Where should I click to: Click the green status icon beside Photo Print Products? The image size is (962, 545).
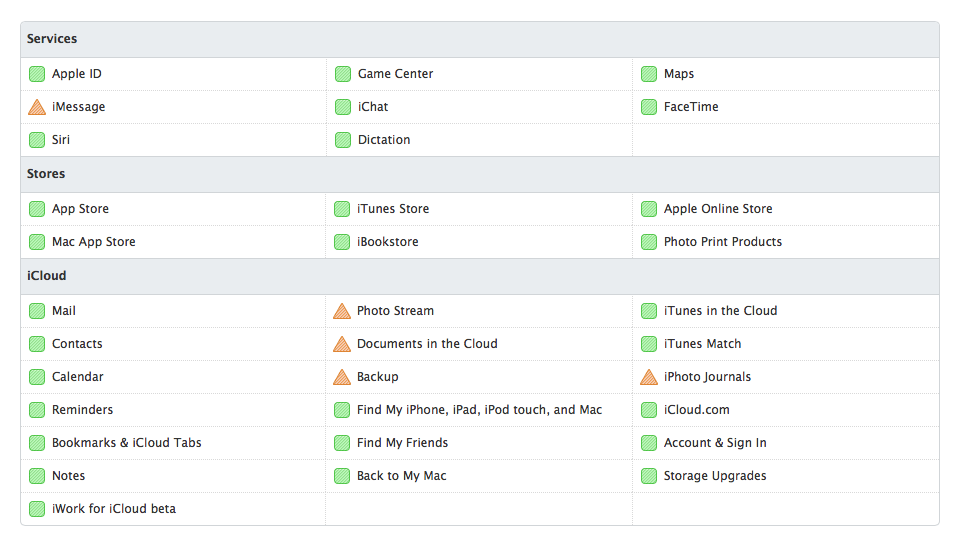pyautogui.click(x=649, y=242)
